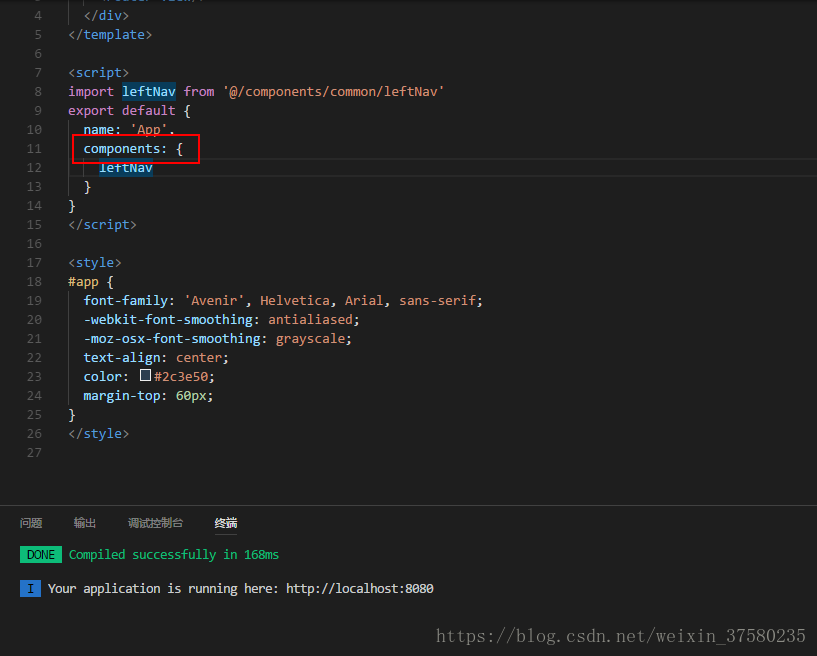The width and height of the screenshot is (817, 656).
Task: Click line number 27 in the gutter
Action: tap(34, 453)
